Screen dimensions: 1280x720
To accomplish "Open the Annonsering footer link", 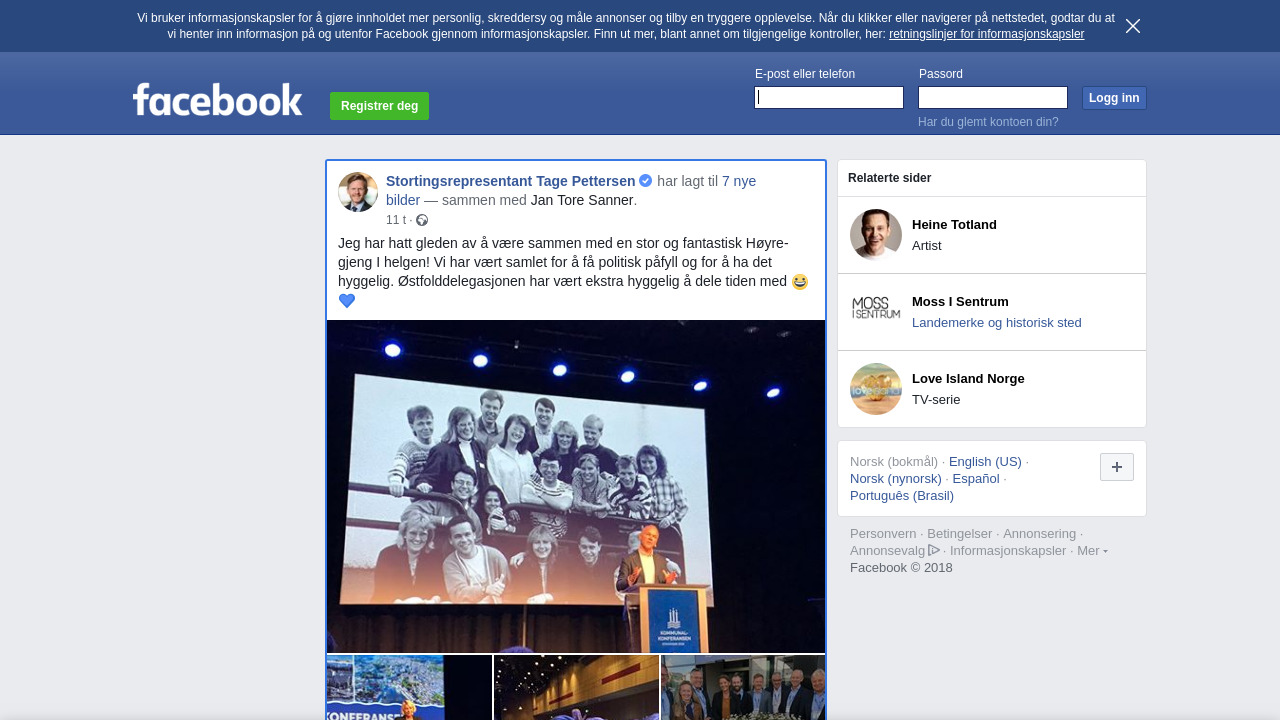I will pos(1040,534).
